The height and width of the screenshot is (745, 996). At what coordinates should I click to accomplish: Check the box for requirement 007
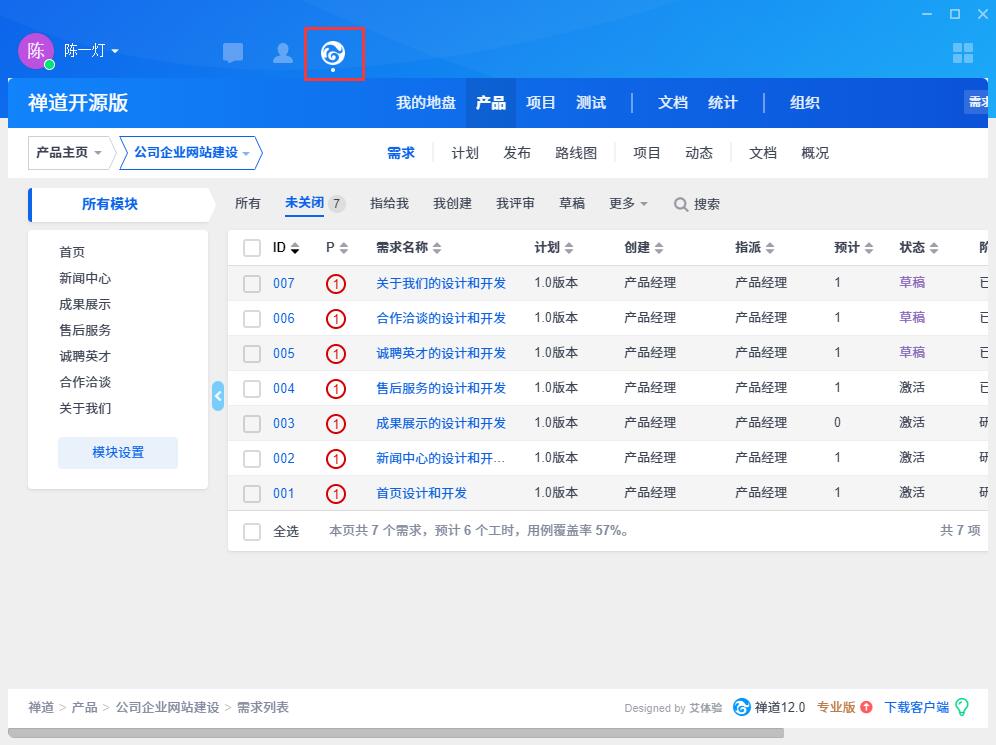(252, 283)
